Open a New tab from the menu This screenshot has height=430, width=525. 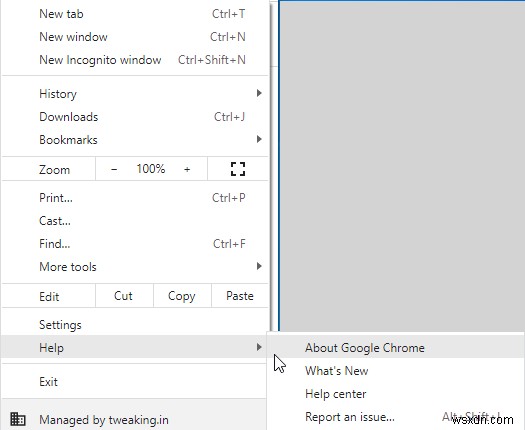point(135,14)
